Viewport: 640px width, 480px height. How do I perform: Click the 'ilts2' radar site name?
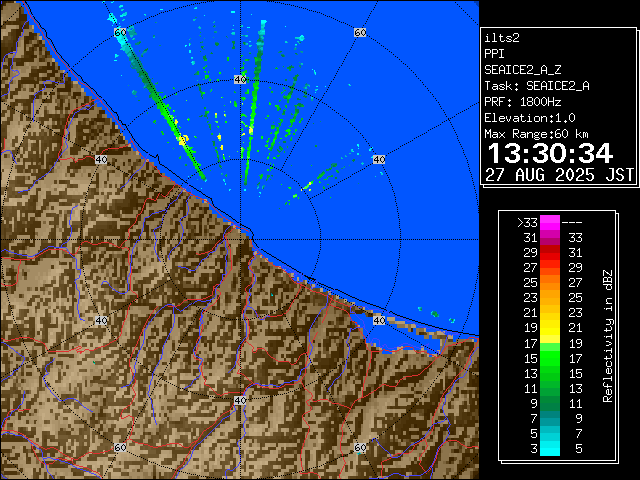tap(500, 37)
